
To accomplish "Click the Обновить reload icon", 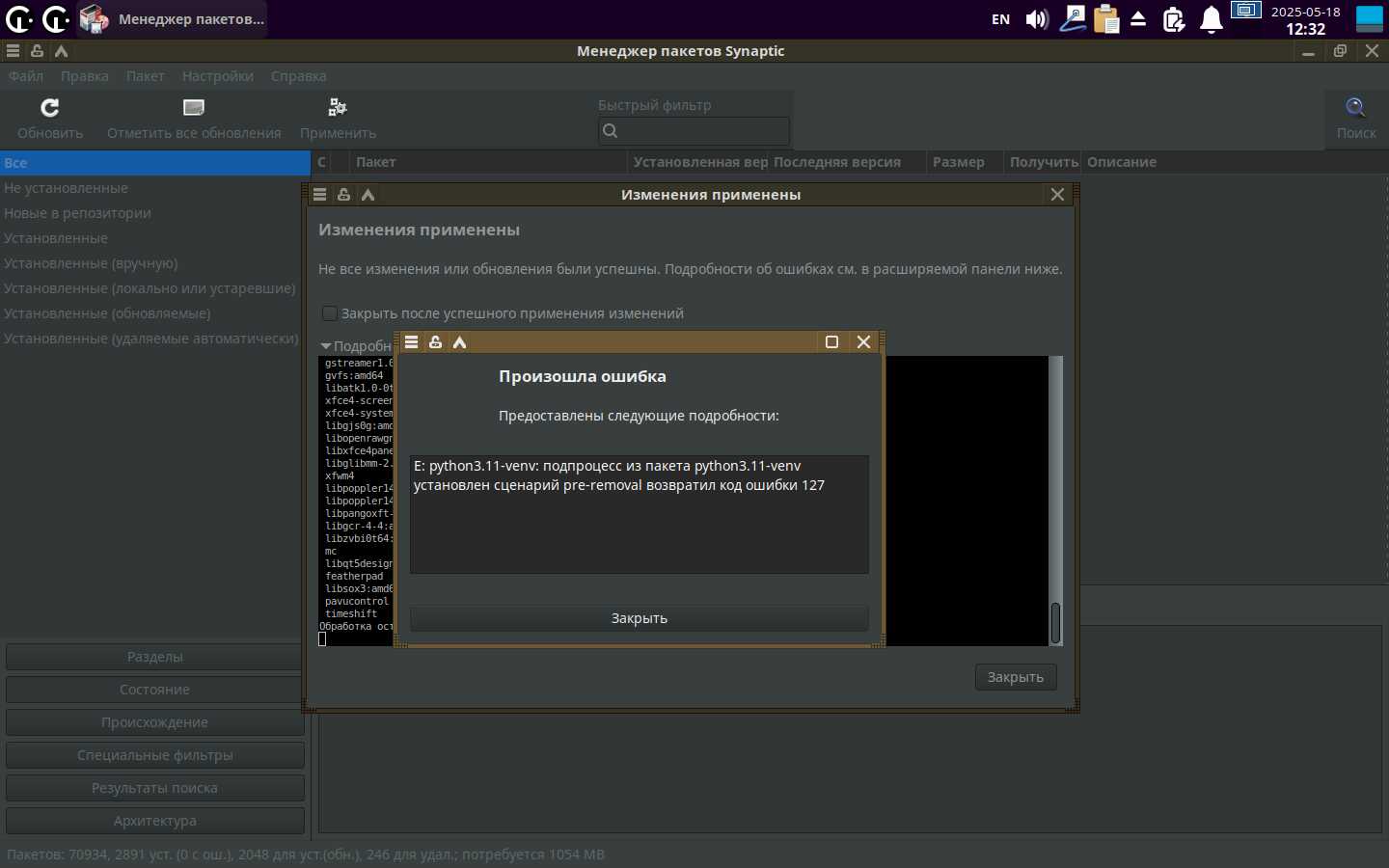I will pos(50,108).
